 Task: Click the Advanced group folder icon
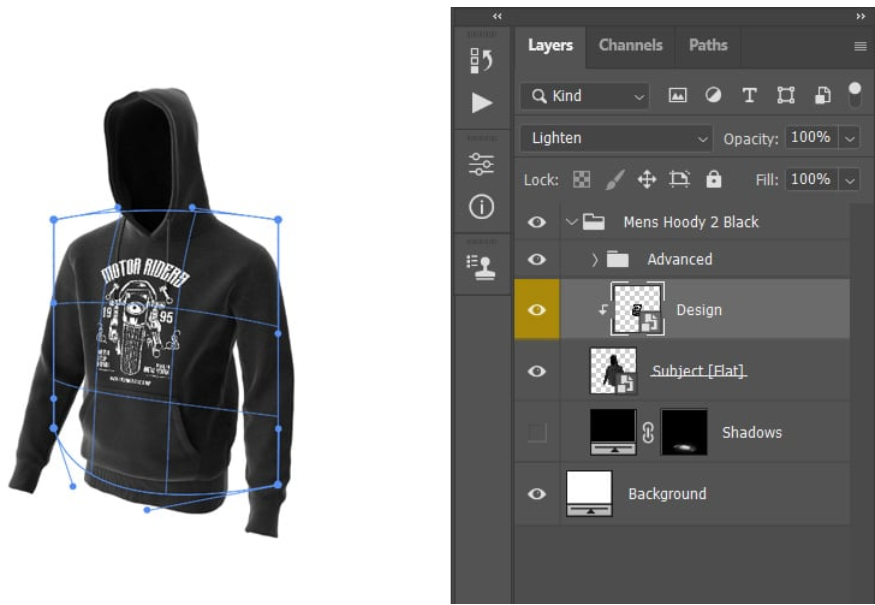618,259
